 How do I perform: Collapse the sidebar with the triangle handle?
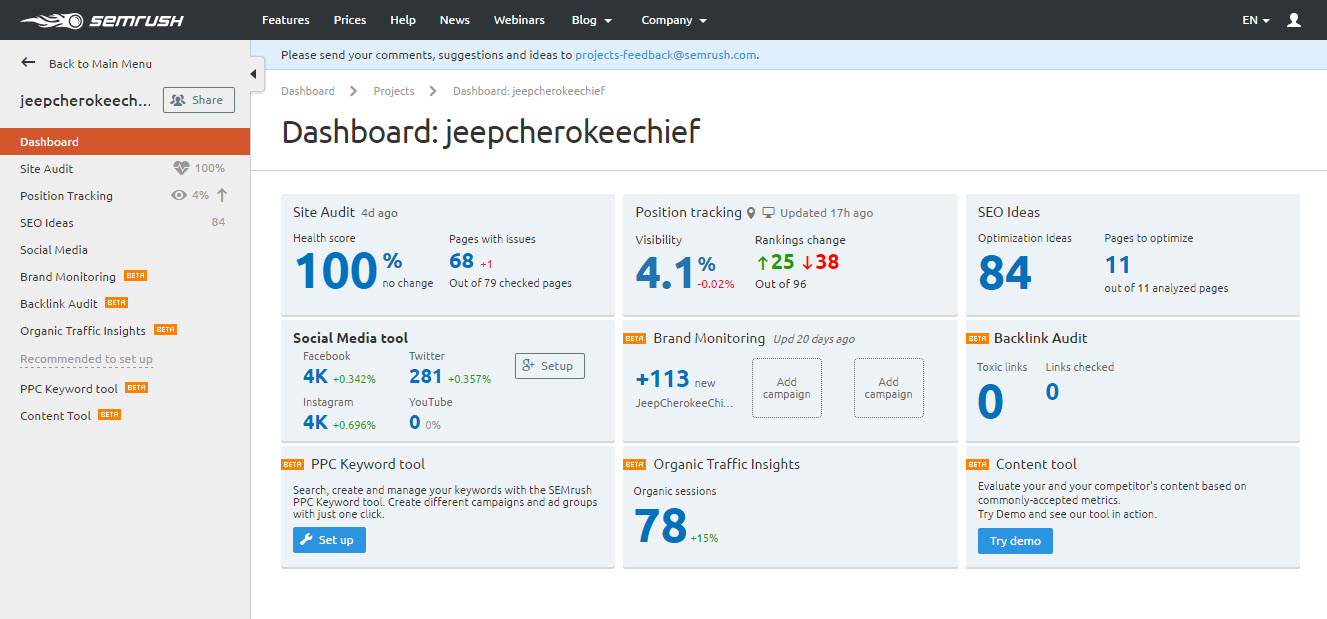(254, 74)
